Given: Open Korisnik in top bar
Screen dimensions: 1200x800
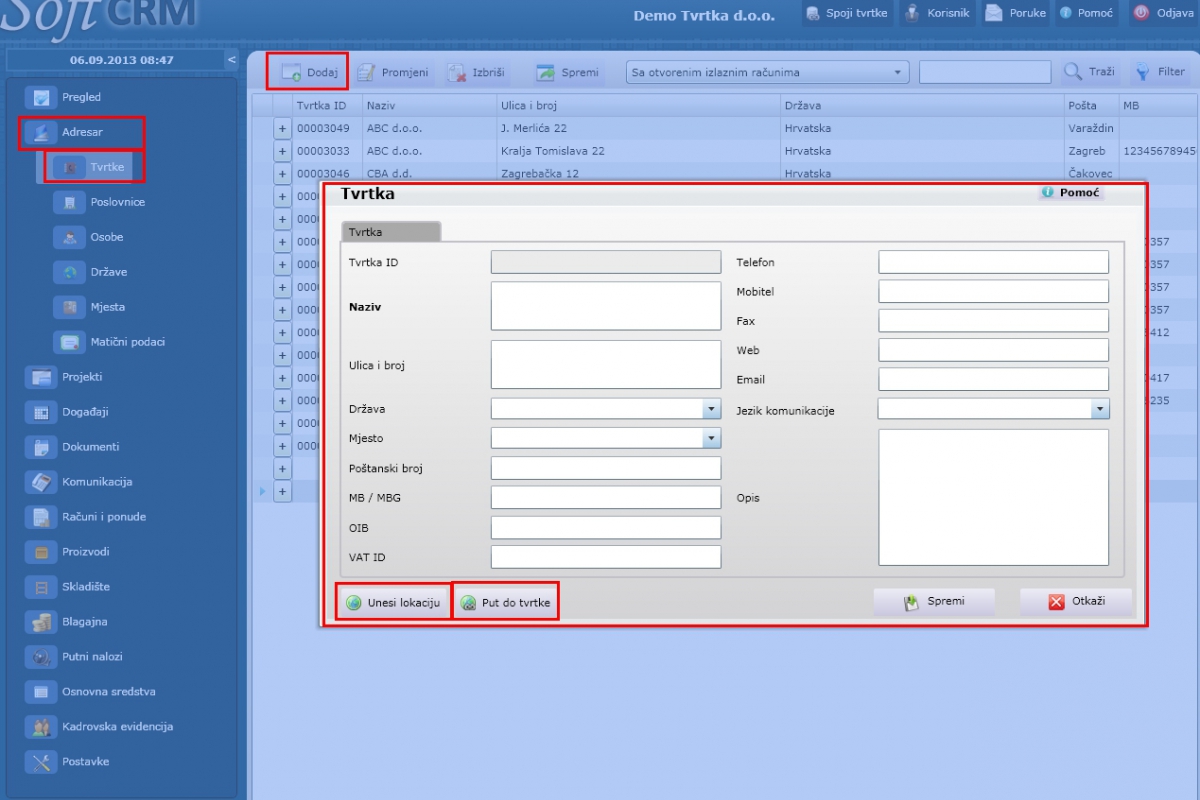Looking at the screenshot, I should pyautogui.click(x=937, y=13).
